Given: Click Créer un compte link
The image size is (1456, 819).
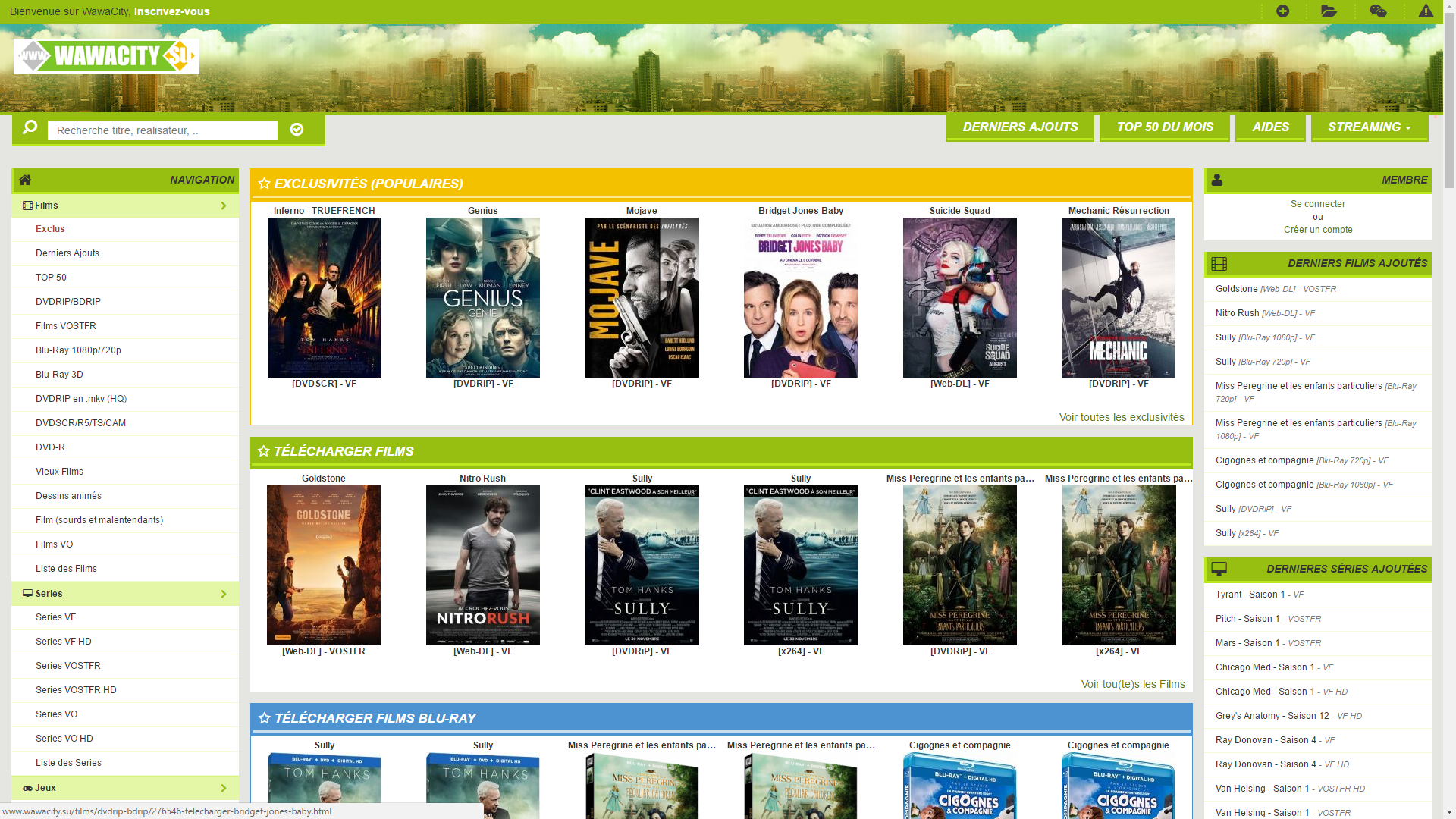Looking at the screenshot, I should pos(1318,229).
